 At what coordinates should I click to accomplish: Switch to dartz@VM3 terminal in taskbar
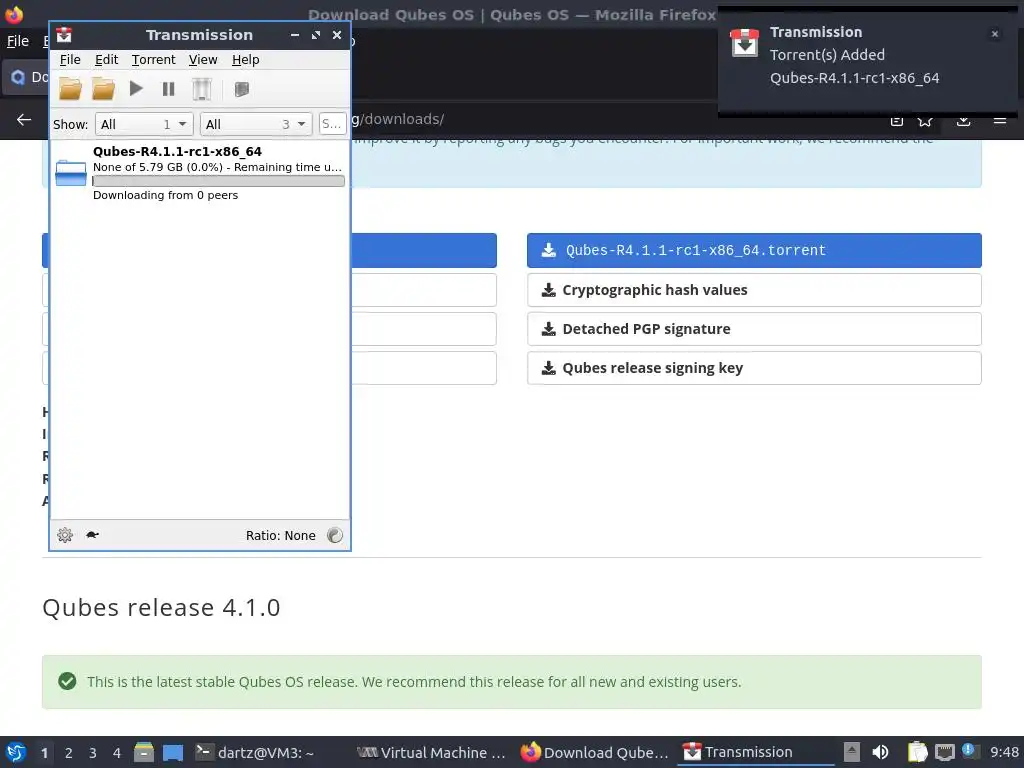click(x=255, y=752)
